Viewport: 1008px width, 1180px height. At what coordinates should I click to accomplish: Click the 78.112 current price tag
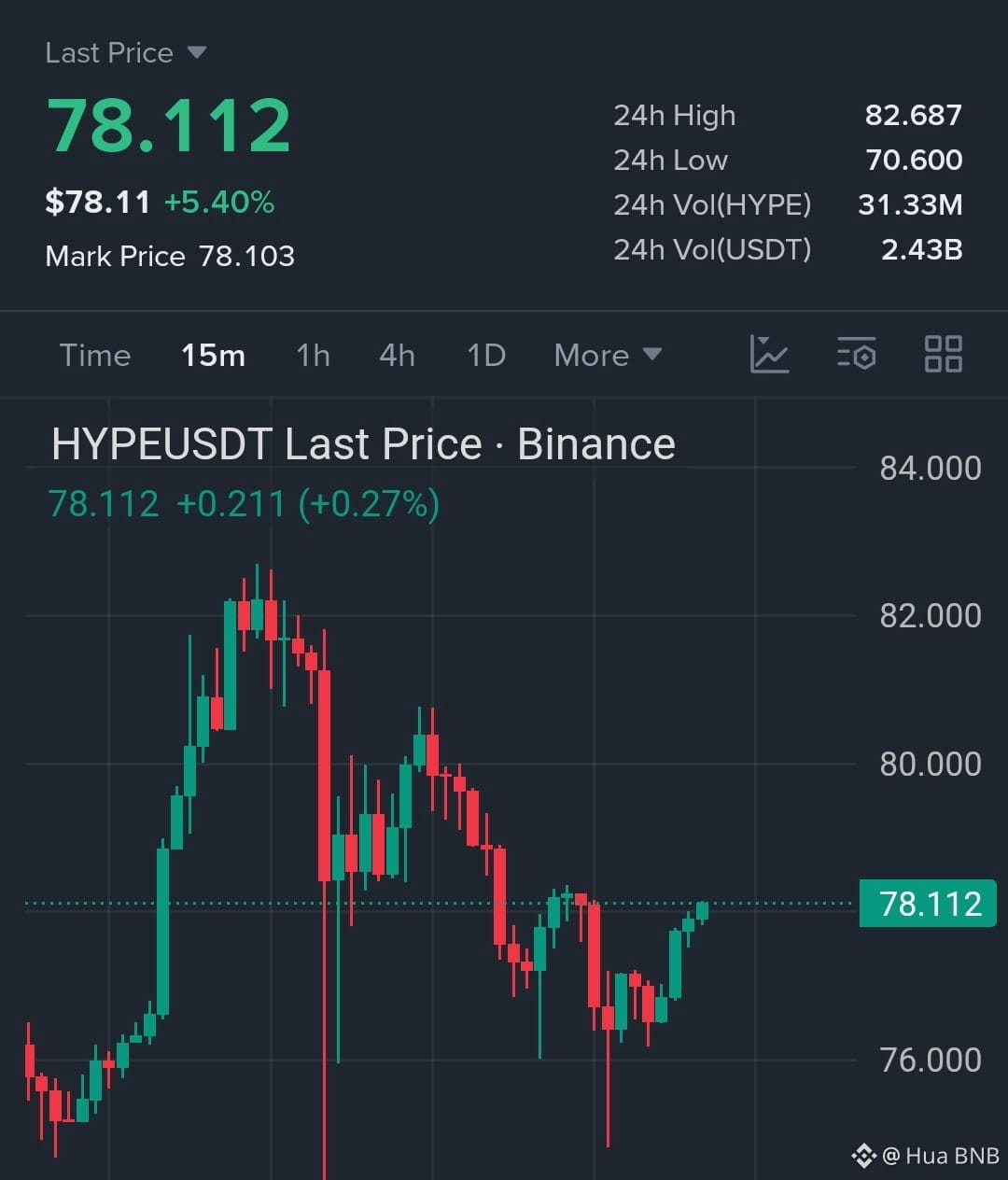[x=929, y=904]
